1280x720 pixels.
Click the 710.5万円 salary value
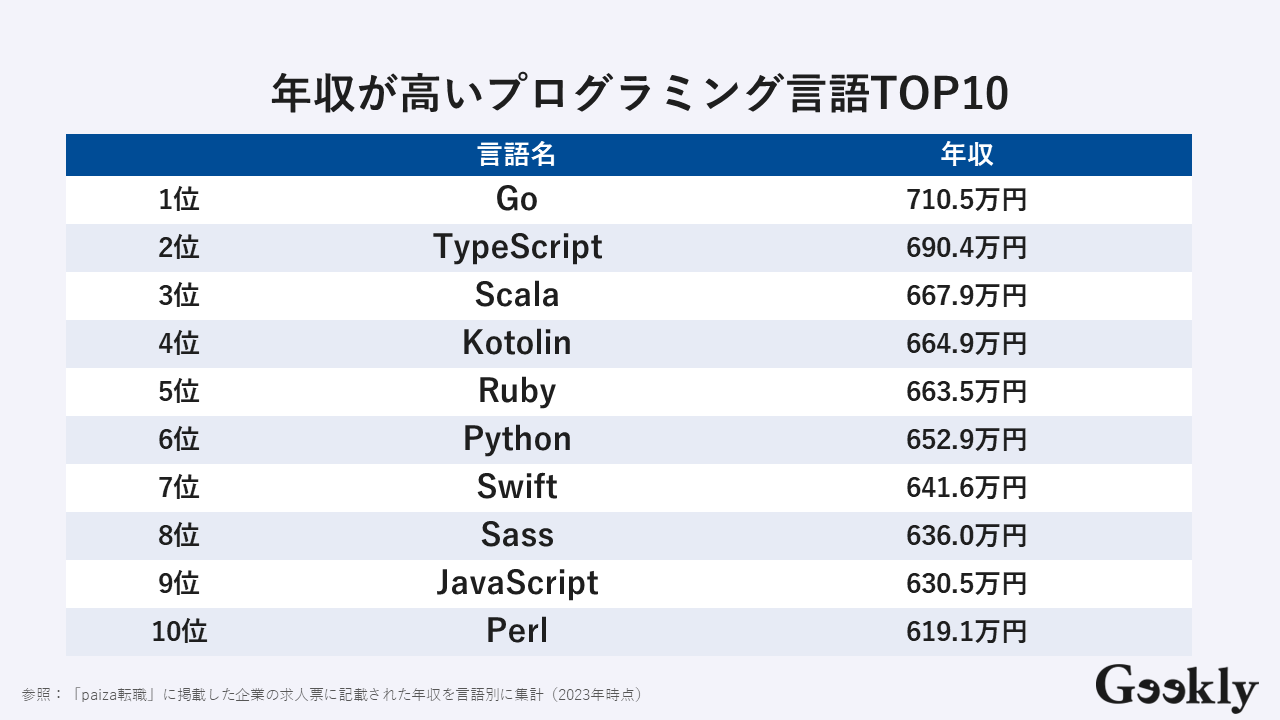pyautogui.click(x=966, y=200)
